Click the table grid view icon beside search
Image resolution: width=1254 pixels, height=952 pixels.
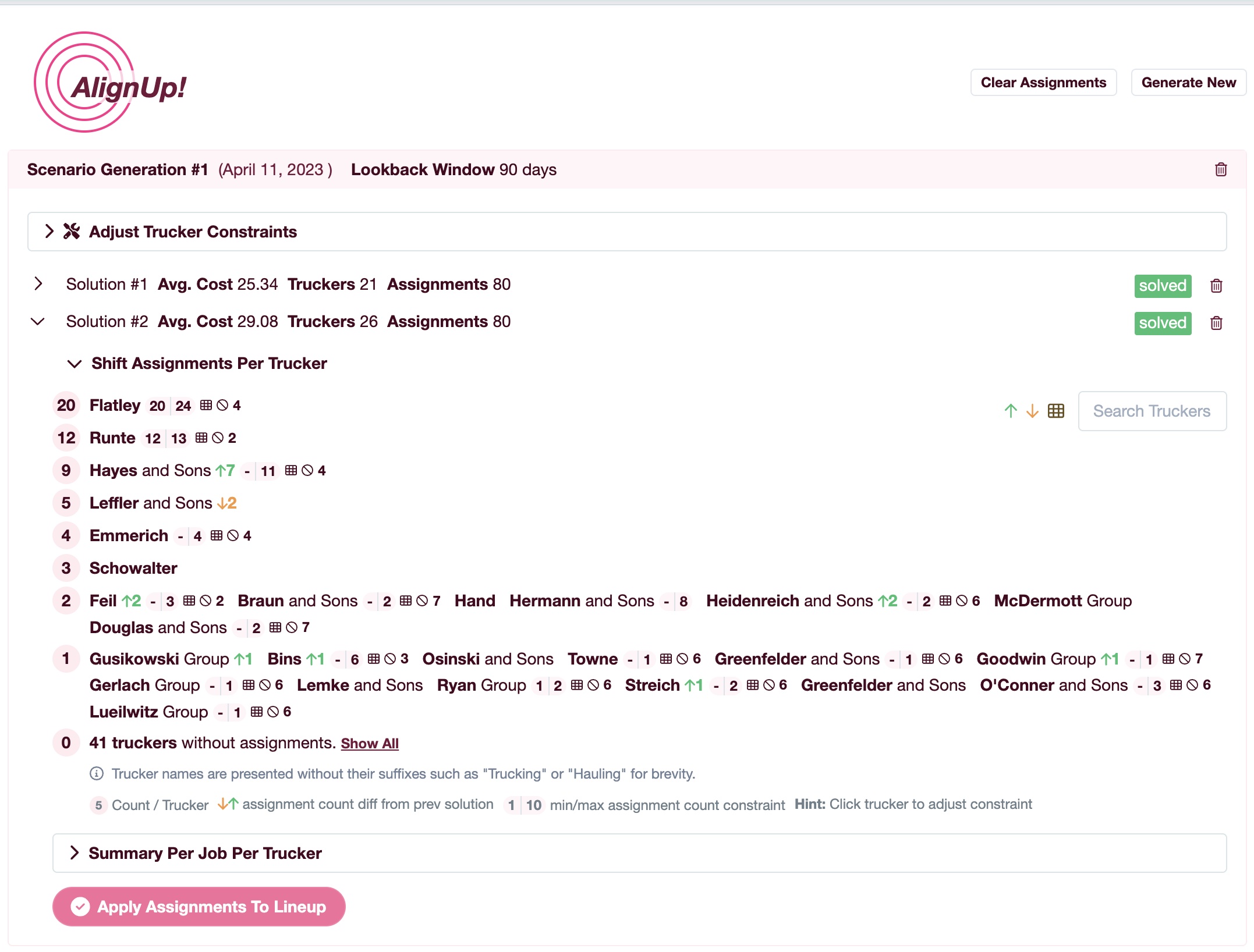pyautogui.click(x=1056, y=411)
